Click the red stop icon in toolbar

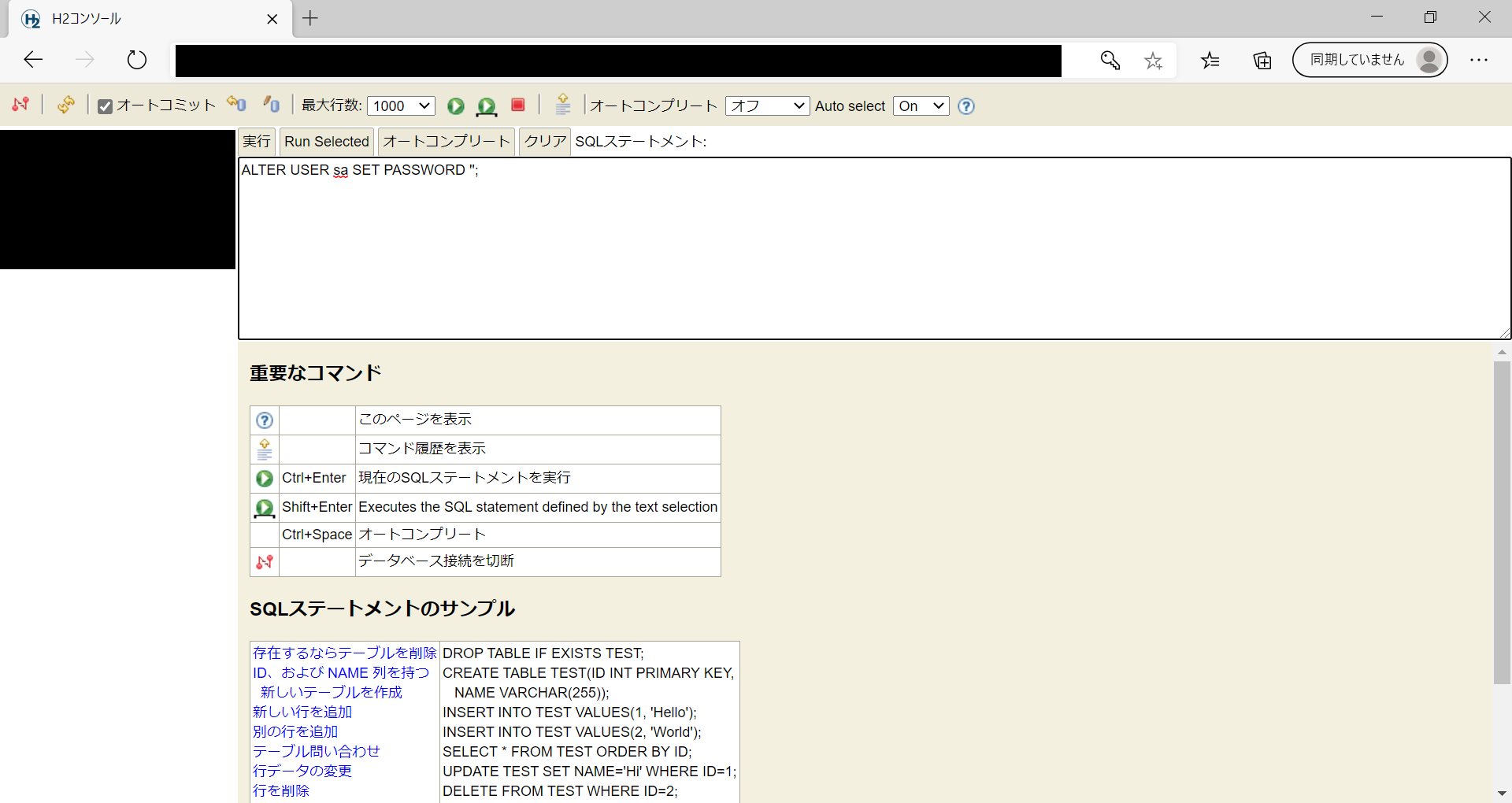tap(518, 105)
